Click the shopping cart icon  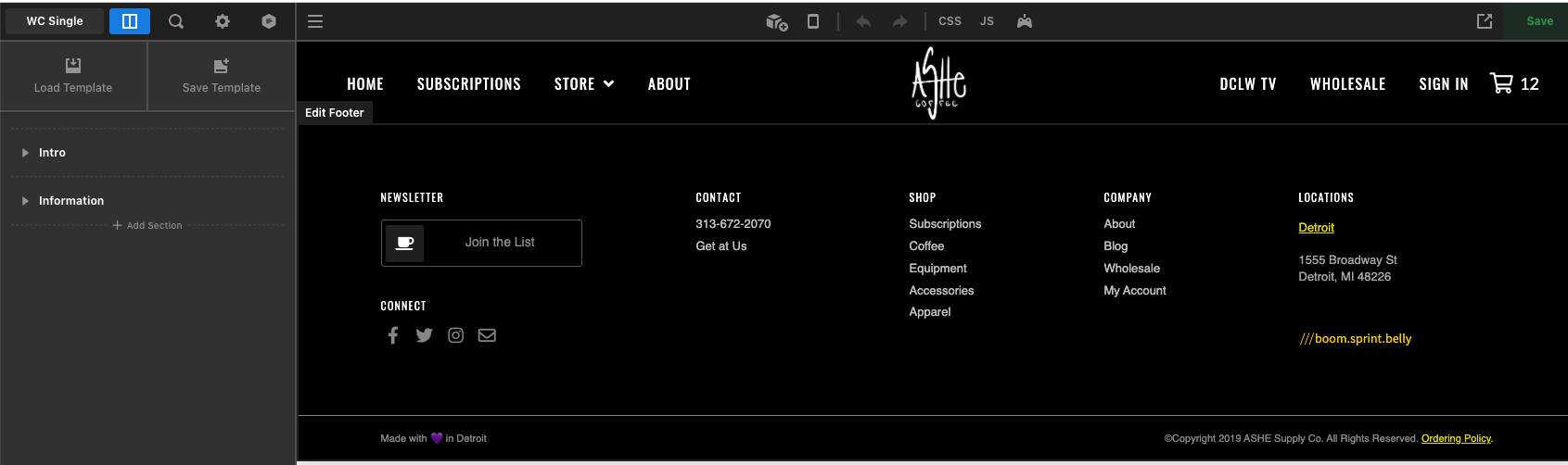1501,83
